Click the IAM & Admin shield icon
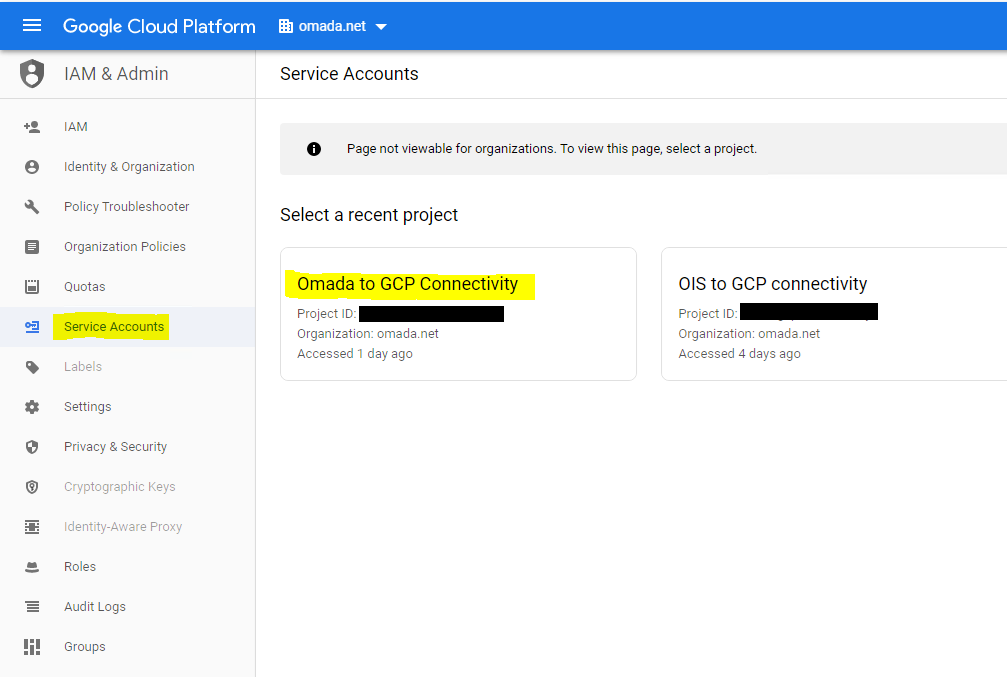 (x=31, y=74)
